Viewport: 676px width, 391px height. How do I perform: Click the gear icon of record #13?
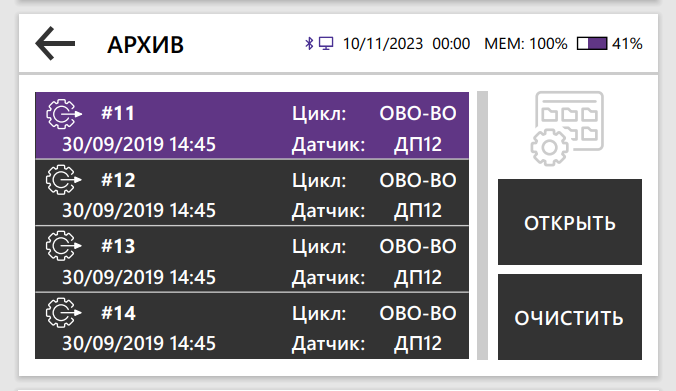pos(64,246)
